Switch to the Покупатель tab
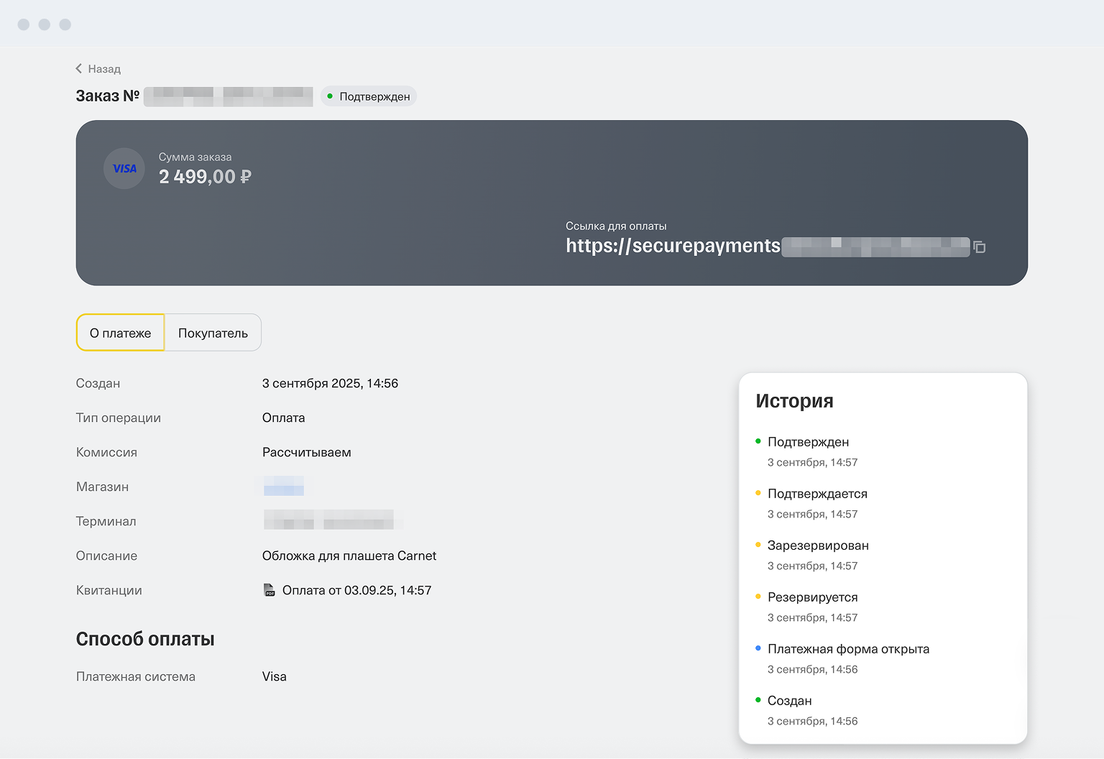Image resolution: width=1104 pixels, height=759 pixels. (213, 333)
